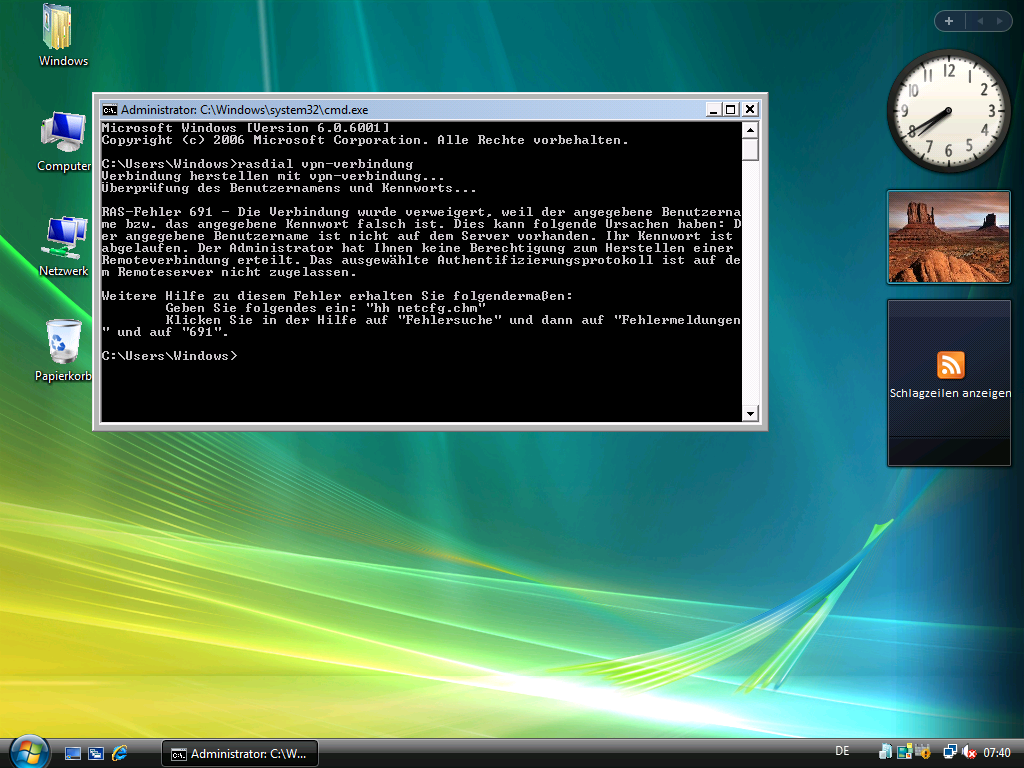Image resolution: width=1024 pixels, height=768 pixels.
Task: Click the Schlagzeilen anzeigen link
Action: coord(950,393)
